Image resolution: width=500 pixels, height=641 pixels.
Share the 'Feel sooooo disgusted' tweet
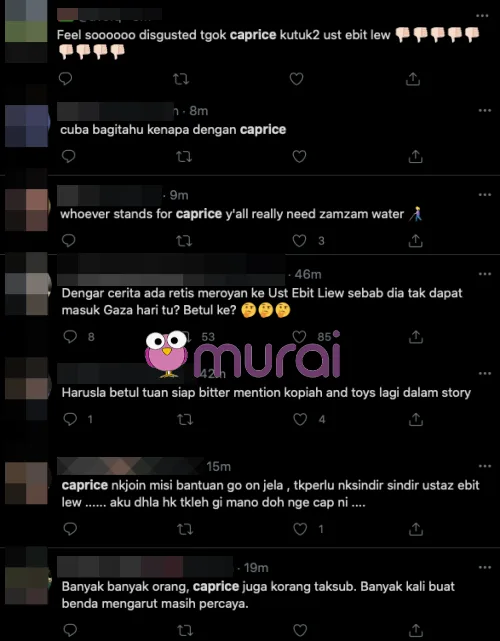(413, 79)
